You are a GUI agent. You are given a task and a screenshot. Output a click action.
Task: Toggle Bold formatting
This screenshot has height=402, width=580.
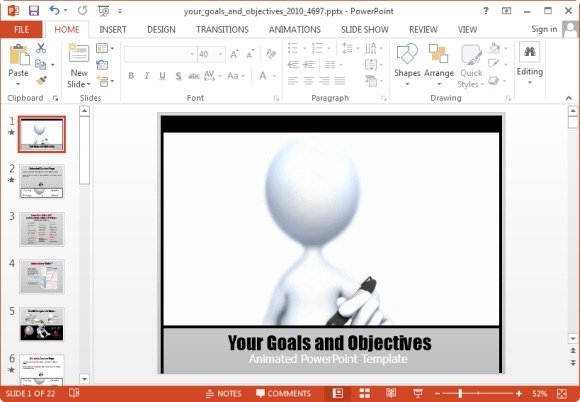click(131, 76)
